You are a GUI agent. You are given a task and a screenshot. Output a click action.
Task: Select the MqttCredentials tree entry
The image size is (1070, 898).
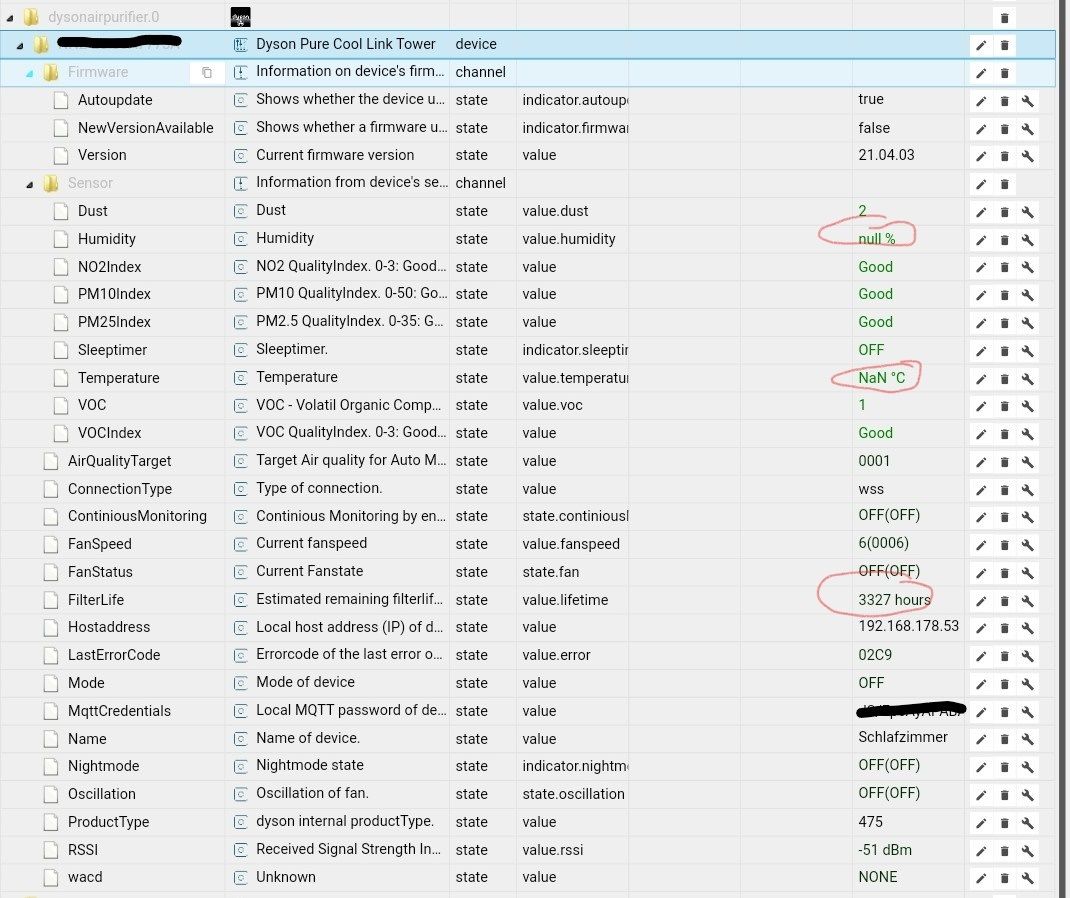pos(119,711)
